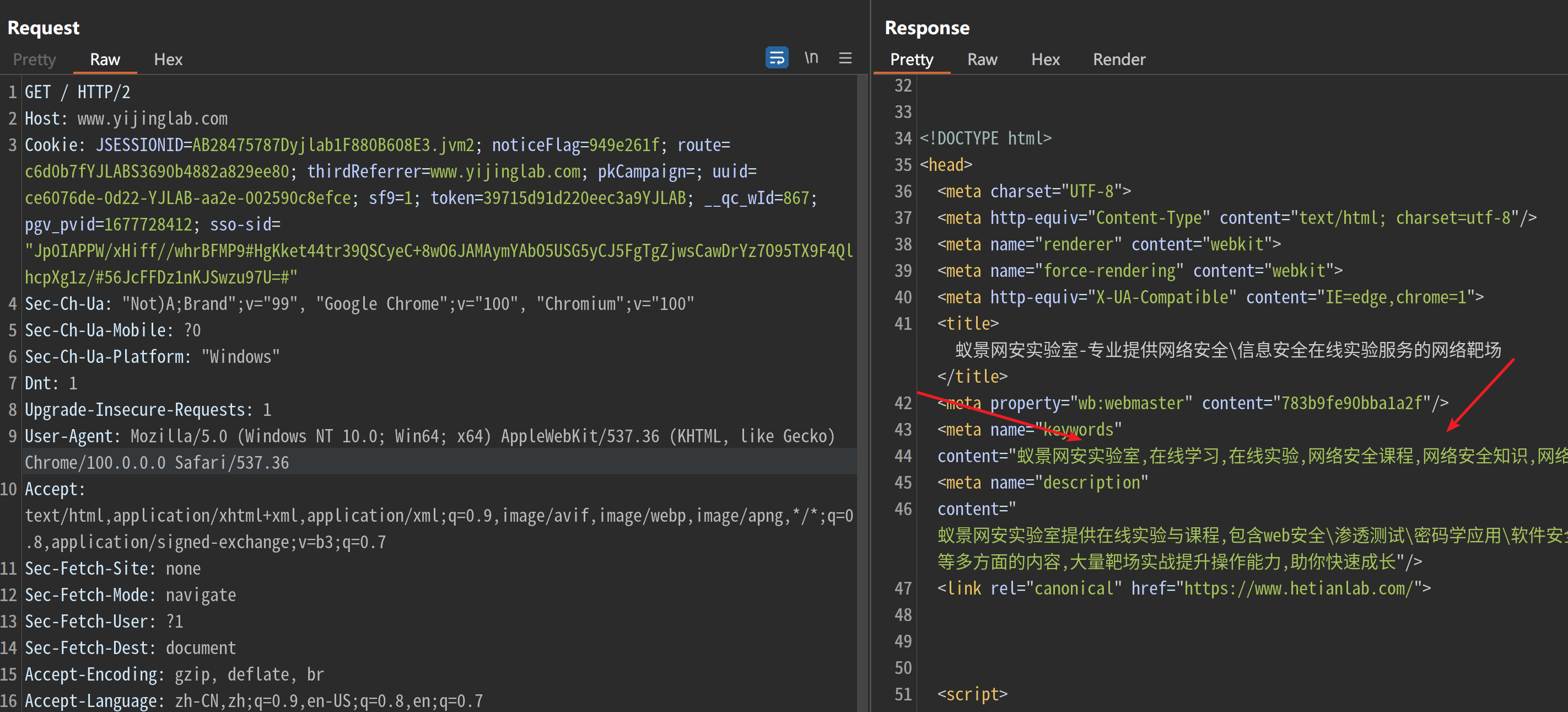Click the Sec-Fetch-Dest: document line
Image resolution: width=1568 pixels, height=712 pixels.
[x=130, y=648]
